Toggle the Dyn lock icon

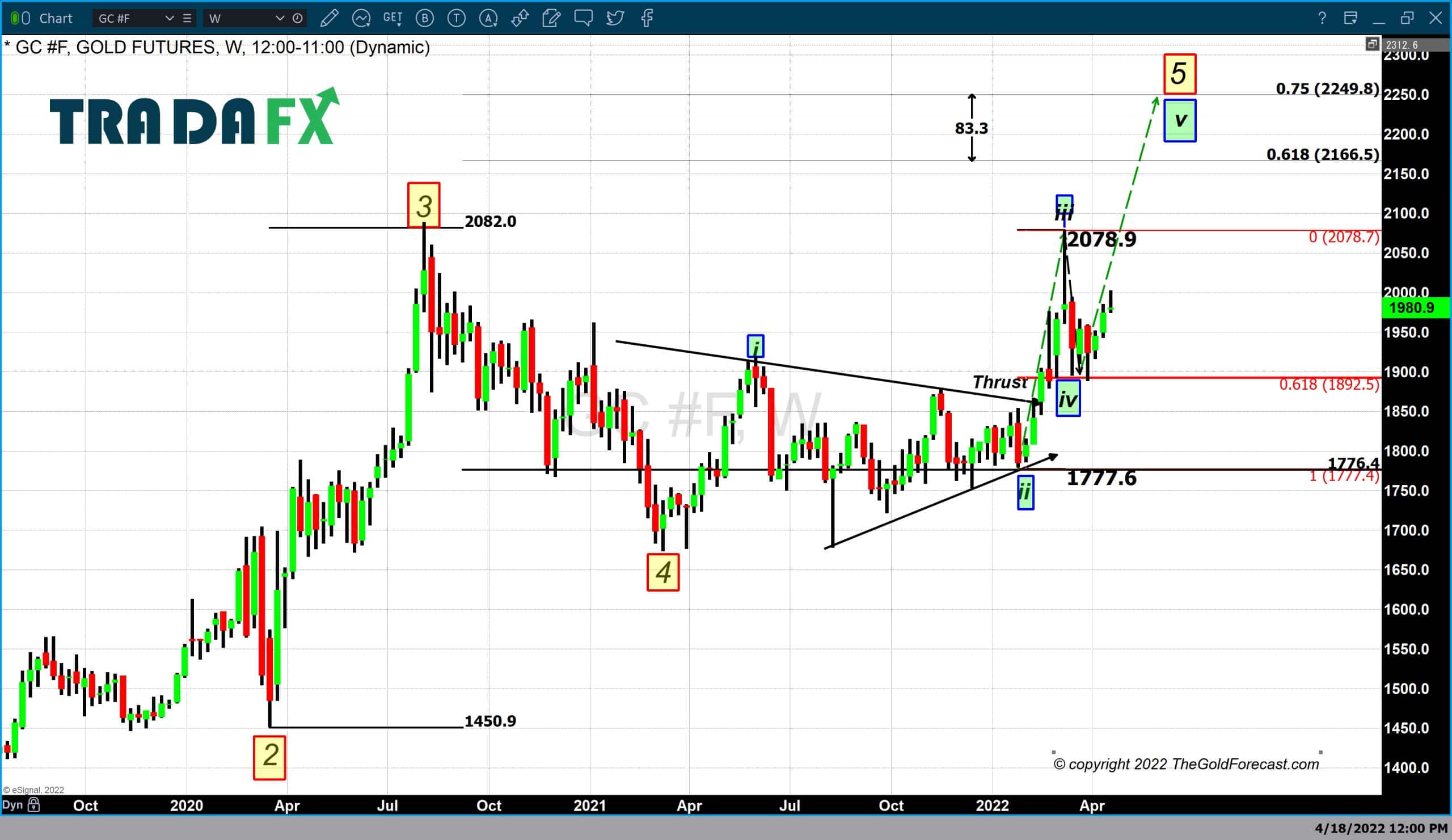tap(34, 805)
